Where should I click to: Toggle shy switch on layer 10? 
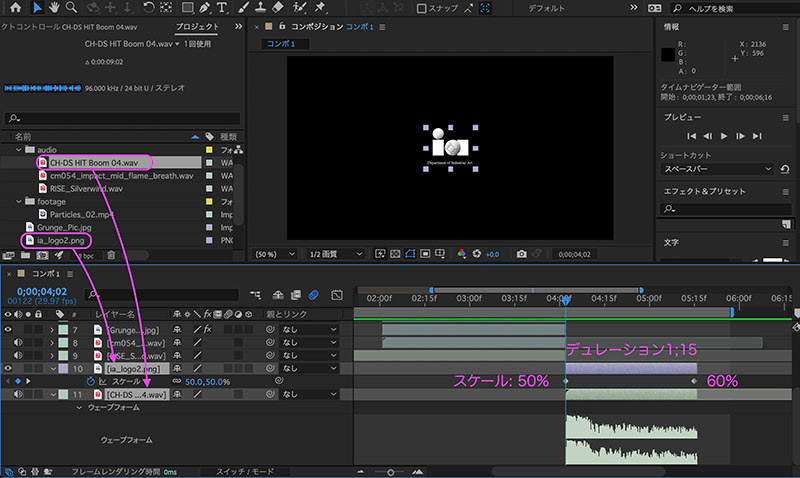tap(177, 368)
